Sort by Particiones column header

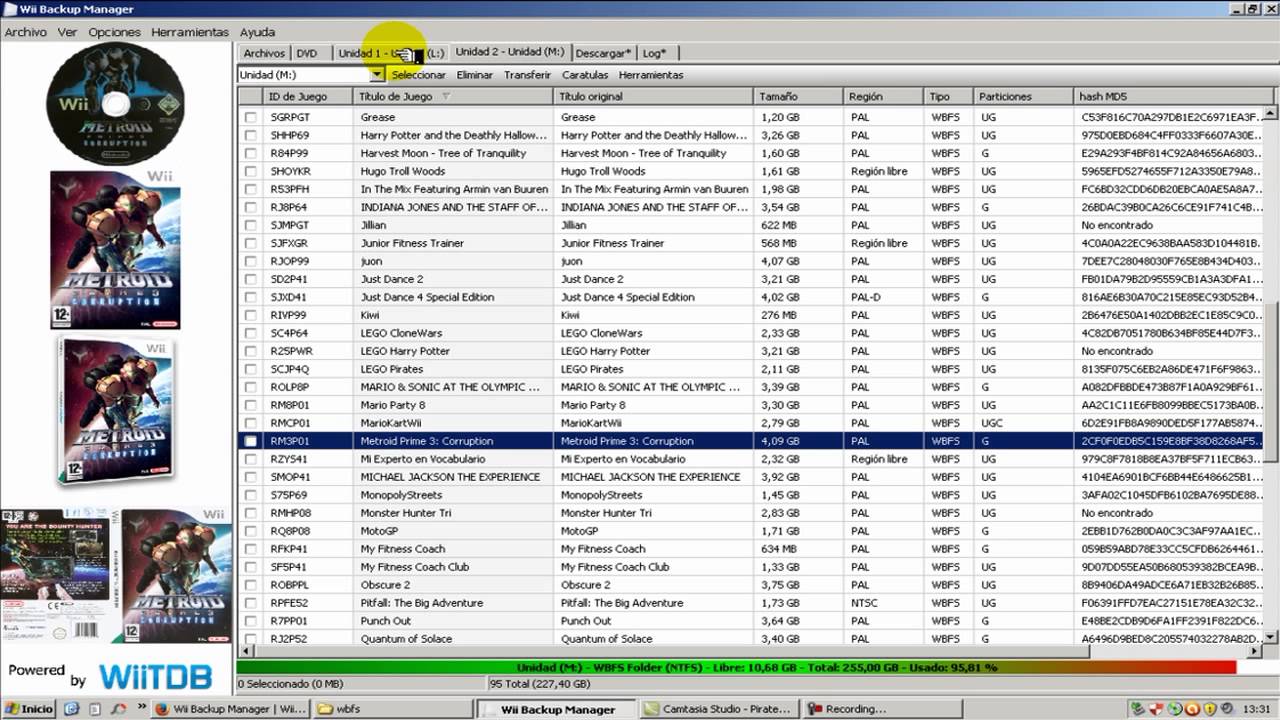point(1023,97)
